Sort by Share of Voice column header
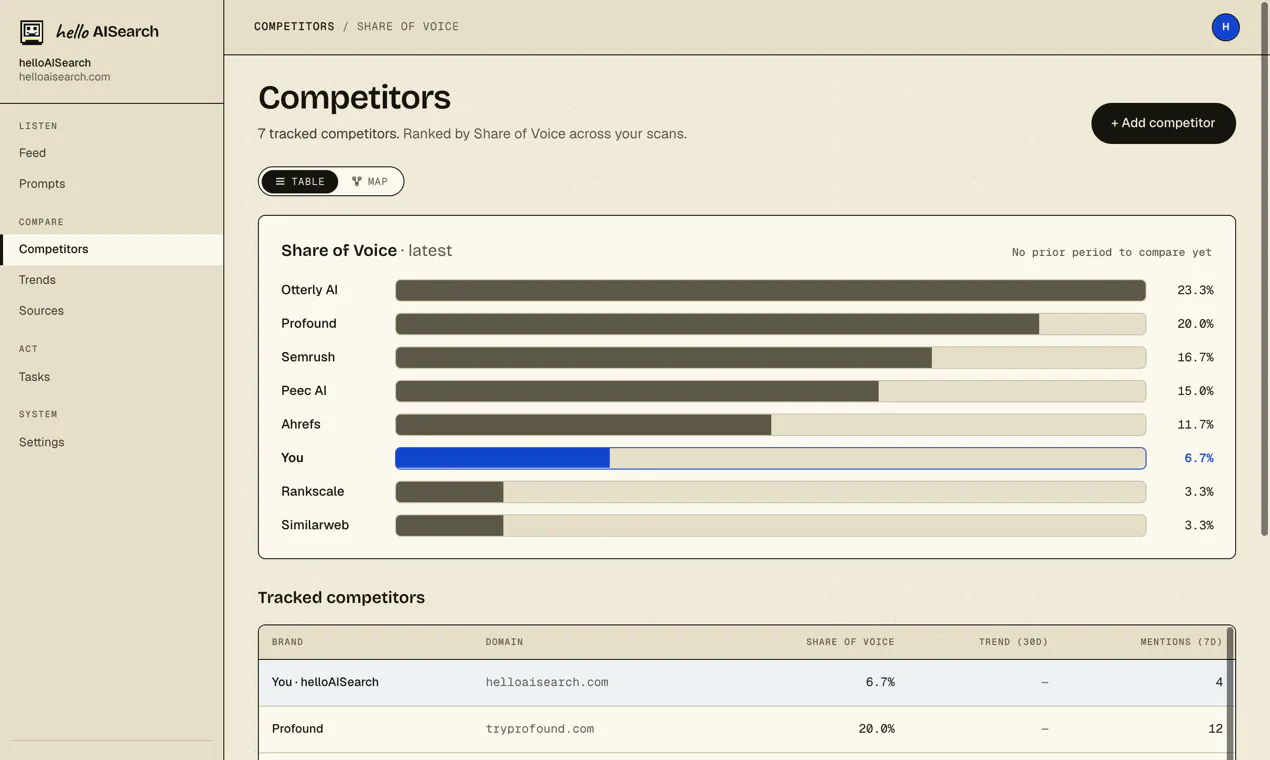Image resolution: width=1270 pixels, height=760 pixels. coord(850,642)
